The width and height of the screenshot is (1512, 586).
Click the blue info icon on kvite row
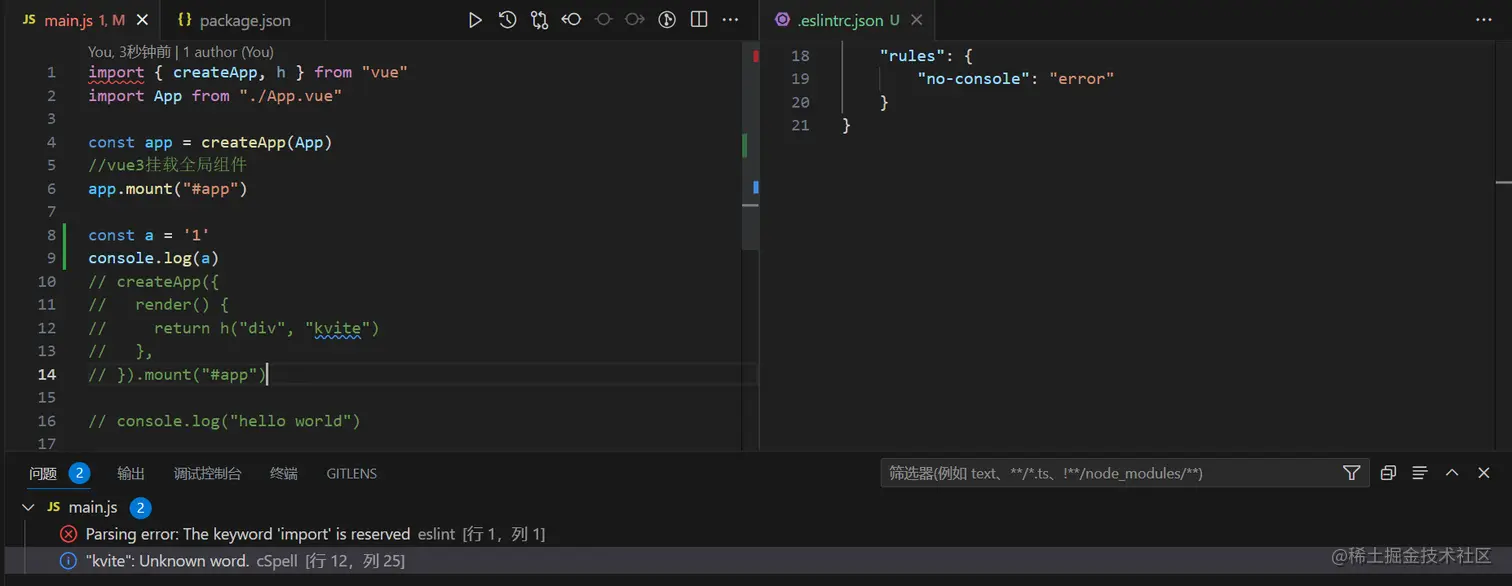pos(68,561)
